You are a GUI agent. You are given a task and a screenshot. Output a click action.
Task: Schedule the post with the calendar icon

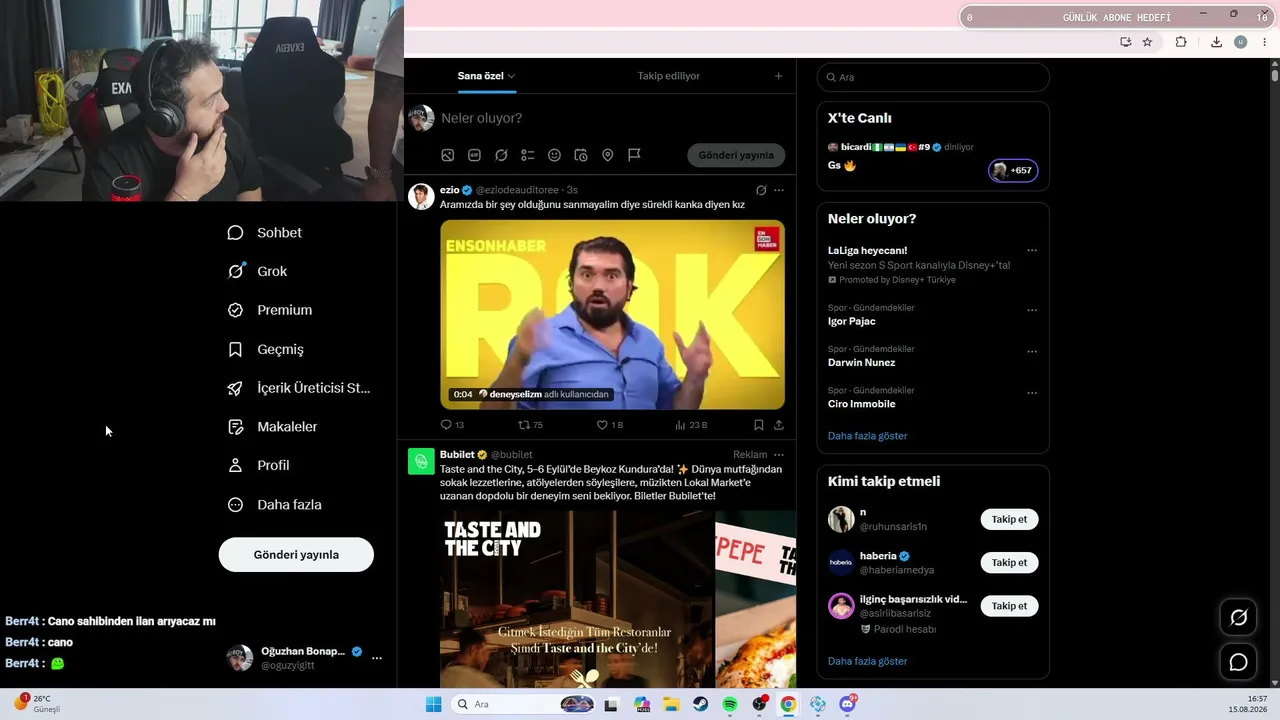(x=581, y=155)
